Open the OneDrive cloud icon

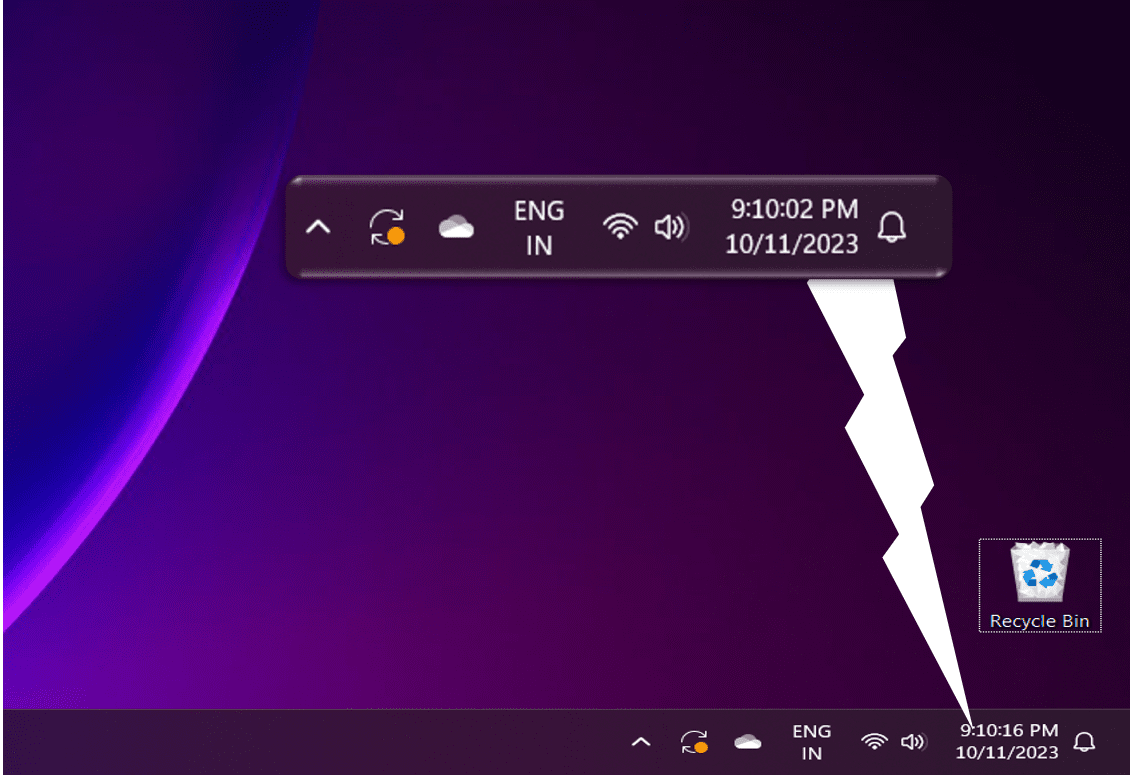point(746,743)
